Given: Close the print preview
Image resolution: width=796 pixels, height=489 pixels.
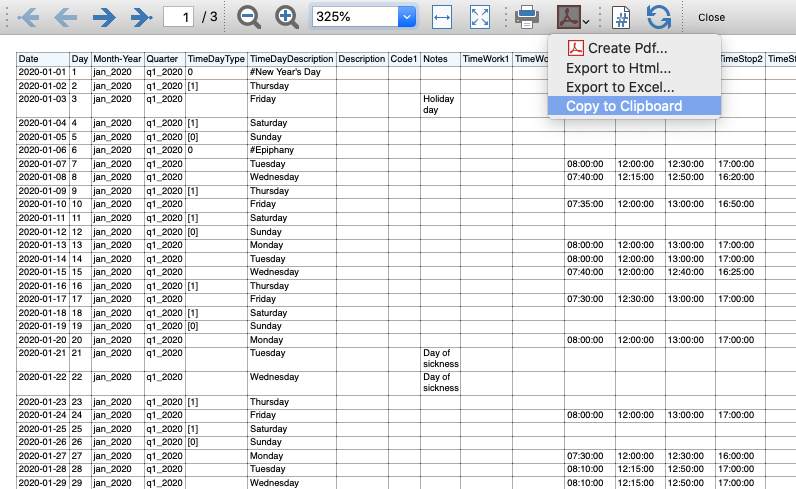Looking at the screenshot, I should pyautogui.click(x=711, y=17).
